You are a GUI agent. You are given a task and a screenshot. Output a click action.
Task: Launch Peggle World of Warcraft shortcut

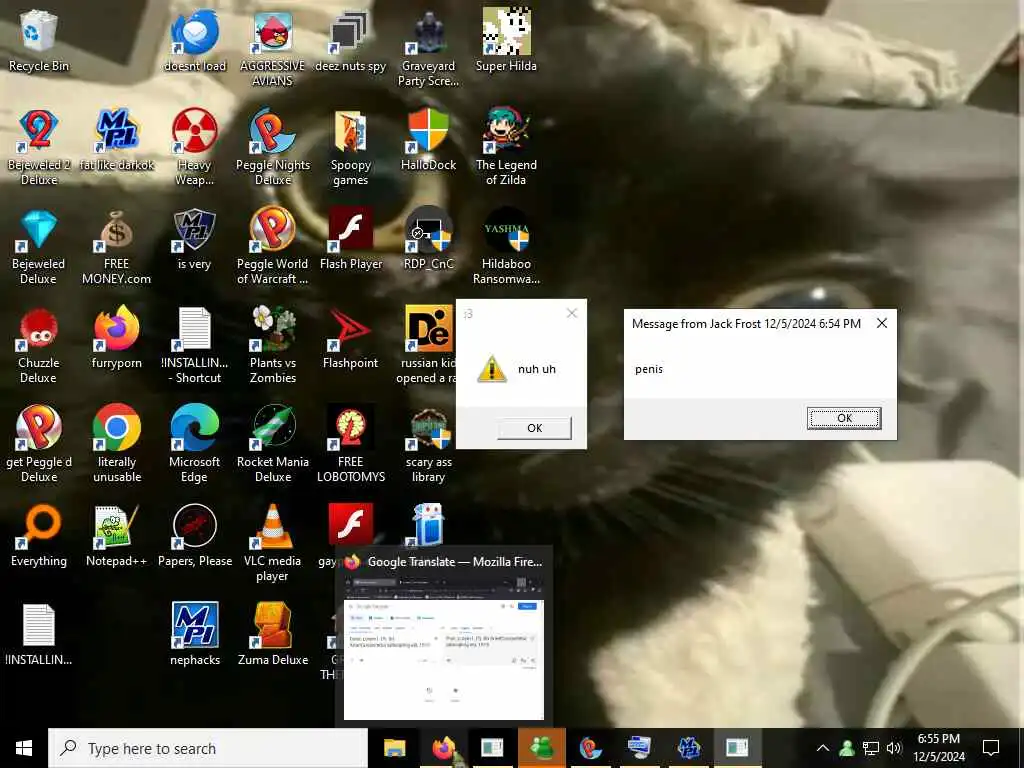(x=272, y=246)
